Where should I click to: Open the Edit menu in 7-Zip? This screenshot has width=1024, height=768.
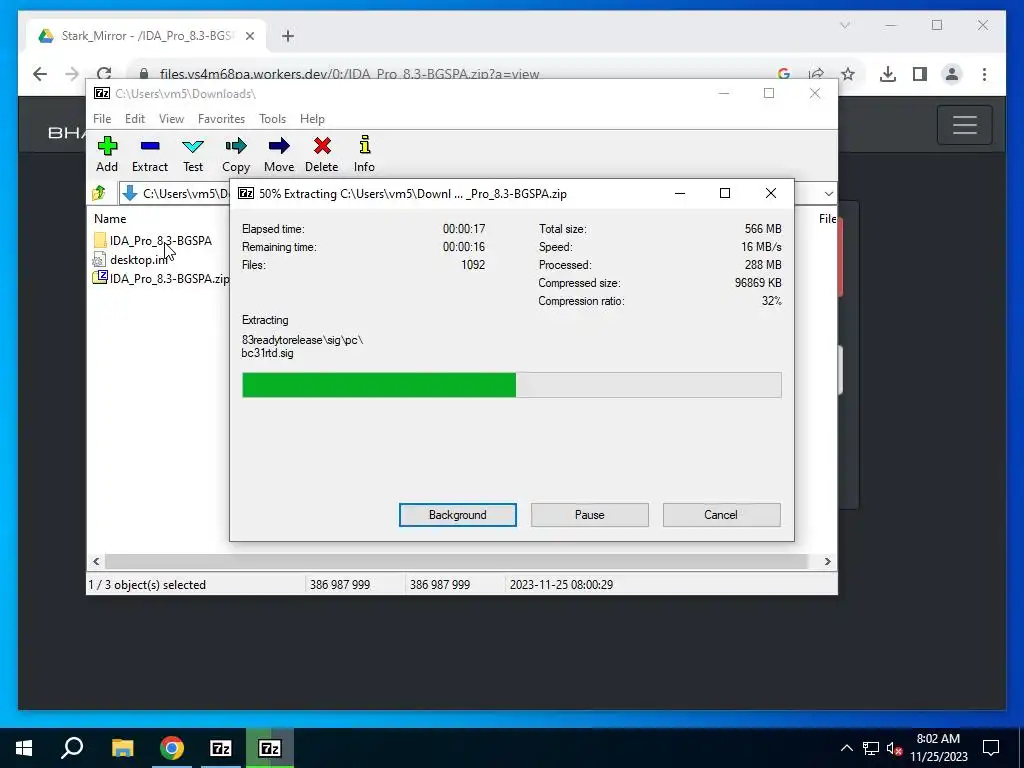pyautogui.click(x=135, y=119)
